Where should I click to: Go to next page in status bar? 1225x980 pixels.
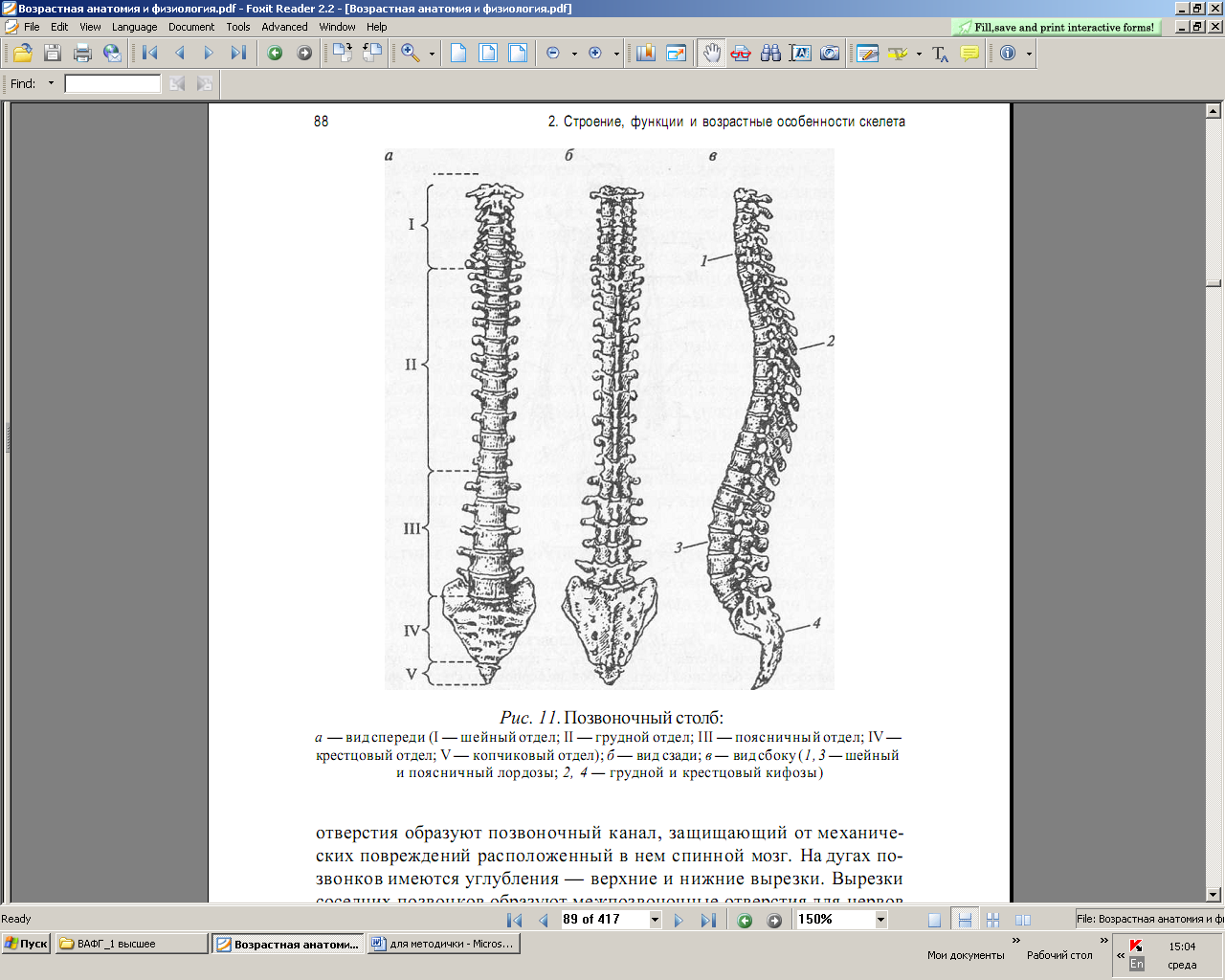pyautogui.click(x=679, y=920)
